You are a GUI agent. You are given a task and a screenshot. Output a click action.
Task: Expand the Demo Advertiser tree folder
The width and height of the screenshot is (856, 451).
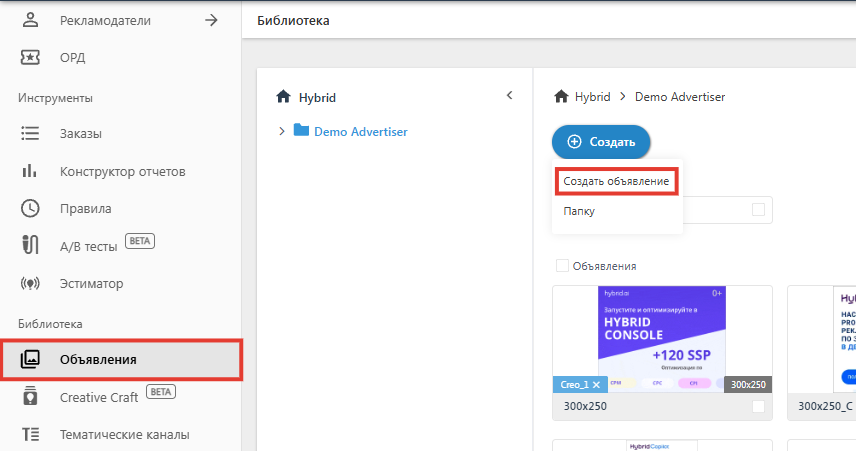pos(282,131)
